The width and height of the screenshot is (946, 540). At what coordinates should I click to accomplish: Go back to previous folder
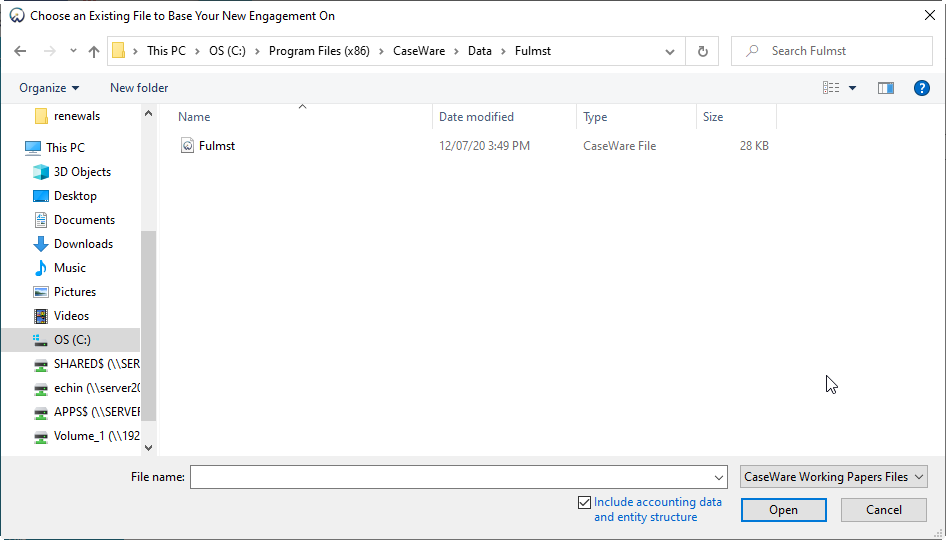[21, 51]
